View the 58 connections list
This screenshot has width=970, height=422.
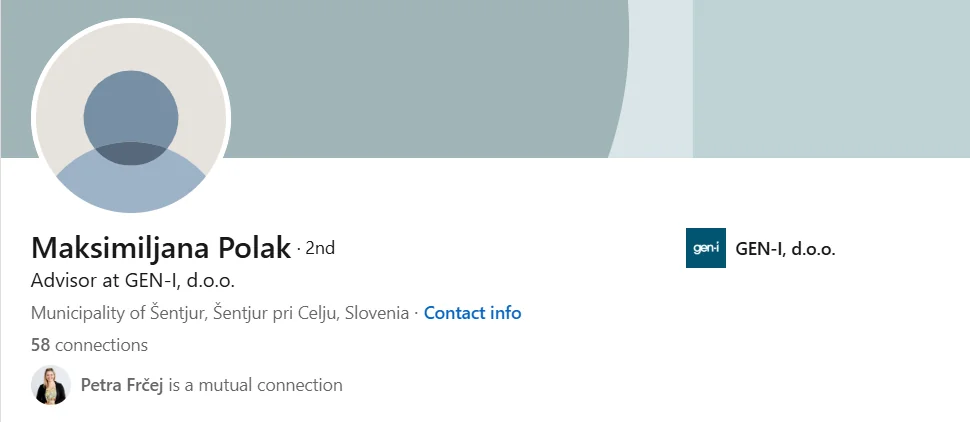pos(89,345)
